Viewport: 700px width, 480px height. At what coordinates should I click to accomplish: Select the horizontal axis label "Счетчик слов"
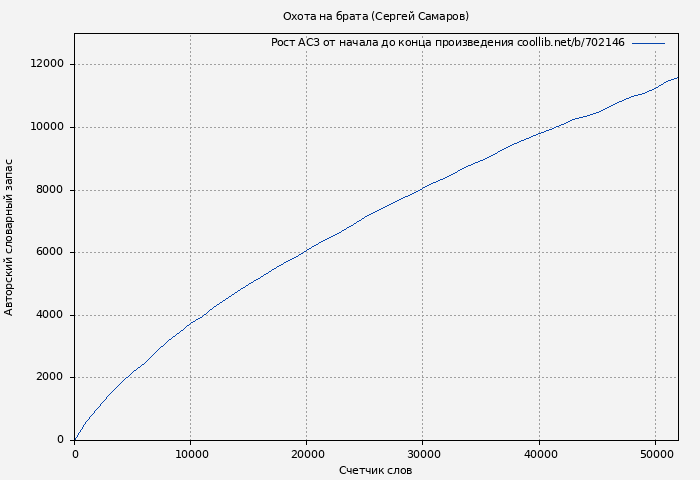click(x=375, y=470)
